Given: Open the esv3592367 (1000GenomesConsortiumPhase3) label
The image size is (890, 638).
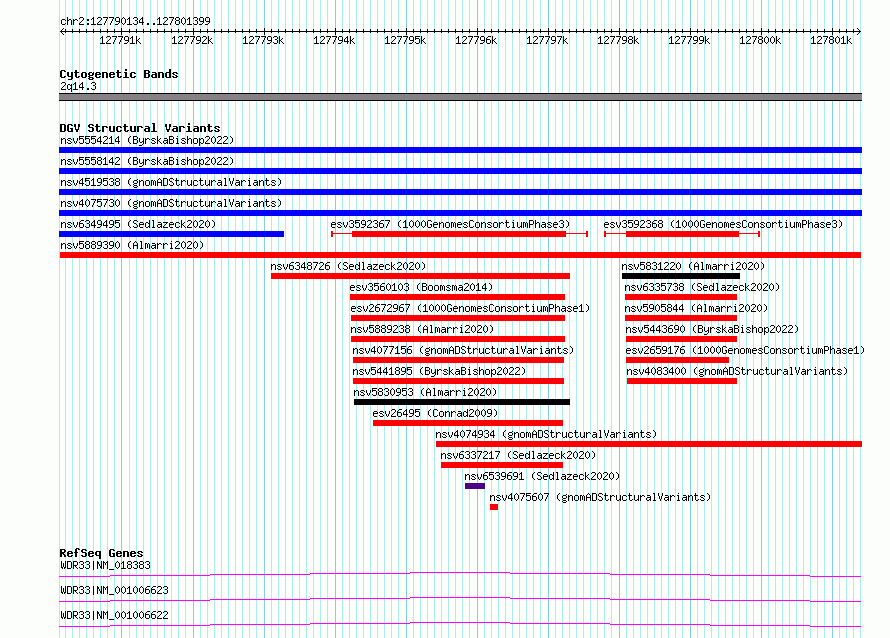Looking at the screenshot, I should 450,224.
